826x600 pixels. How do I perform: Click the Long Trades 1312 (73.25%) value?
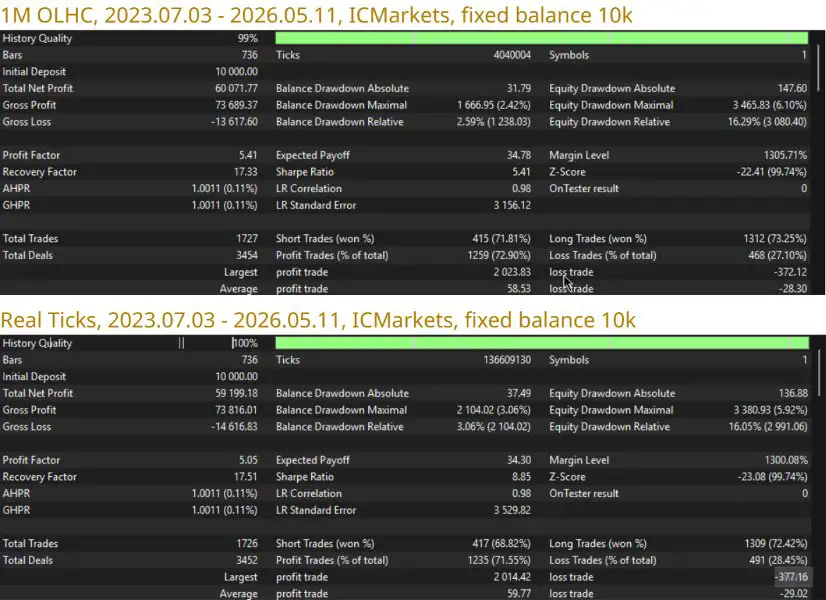[x=774, y=239]
